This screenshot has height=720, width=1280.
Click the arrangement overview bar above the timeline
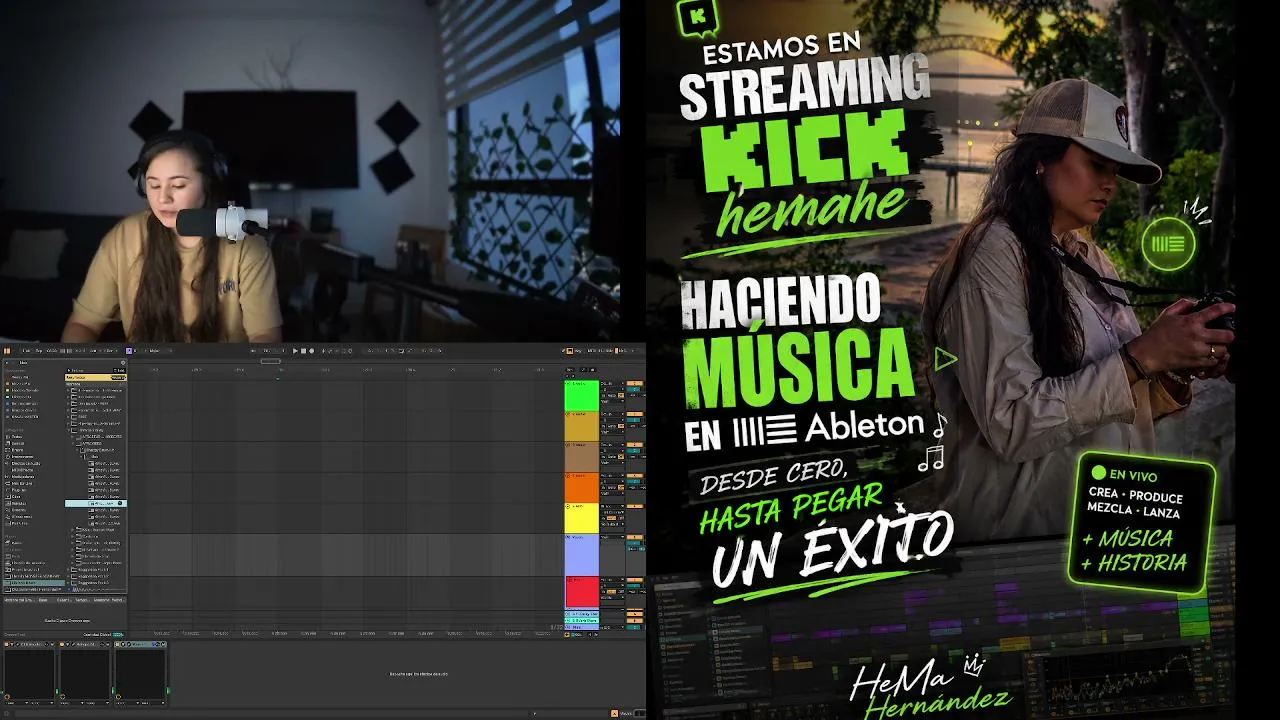345,361
